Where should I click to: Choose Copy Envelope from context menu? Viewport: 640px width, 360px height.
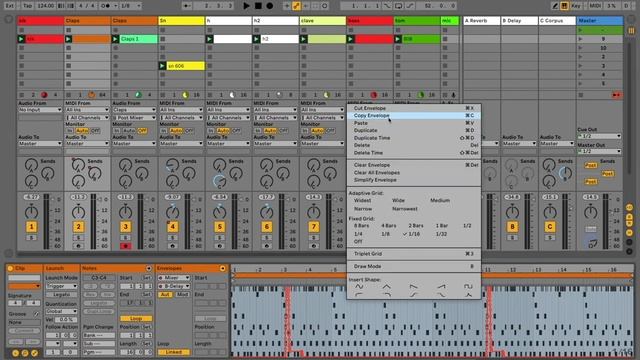coord(414,116)
